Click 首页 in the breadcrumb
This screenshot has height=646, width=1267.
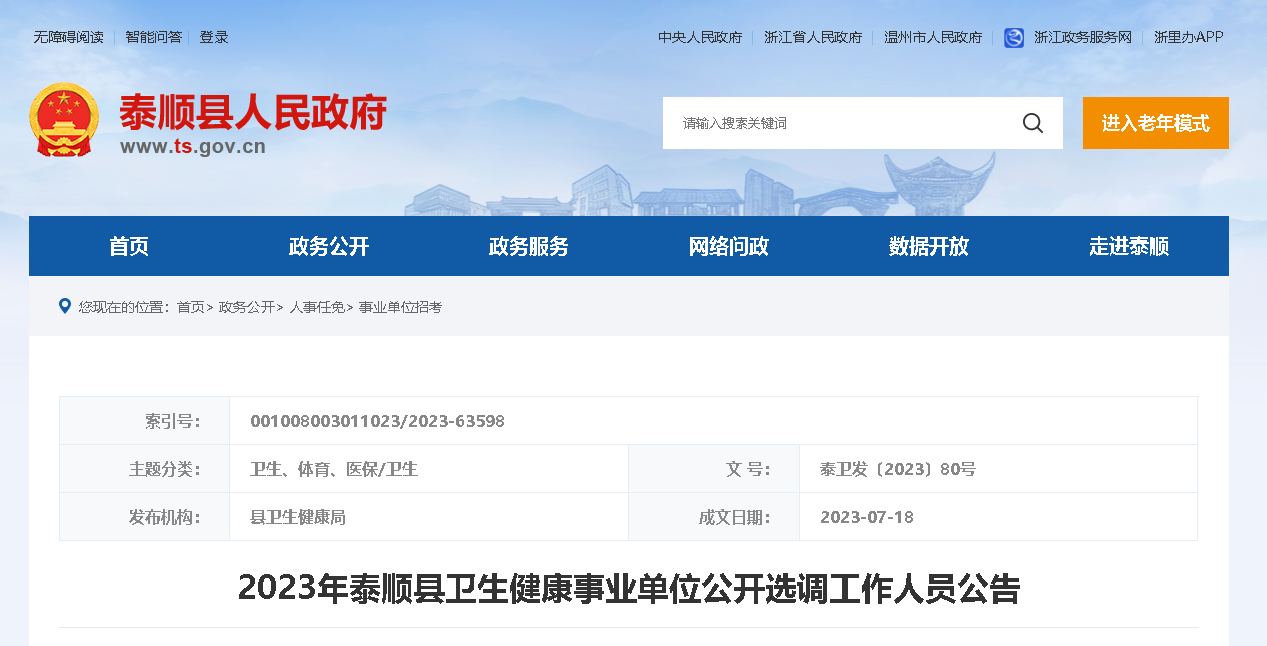coord(190,307)
